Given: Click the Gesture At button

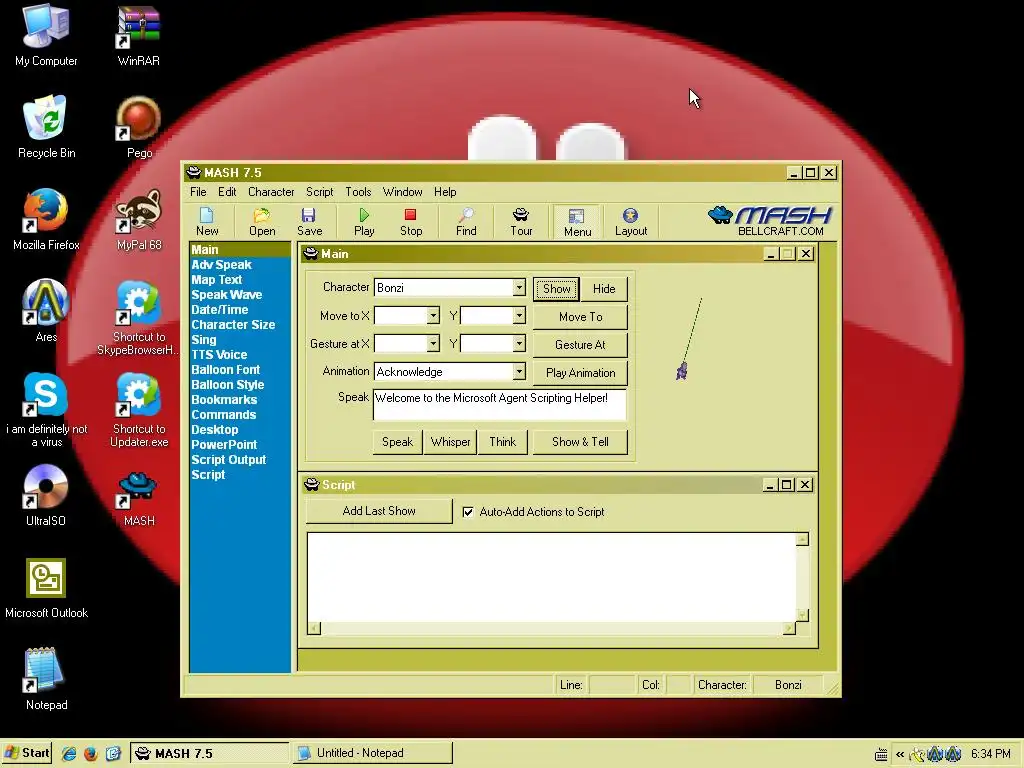Looking at the screenshot, I should 580,345.
